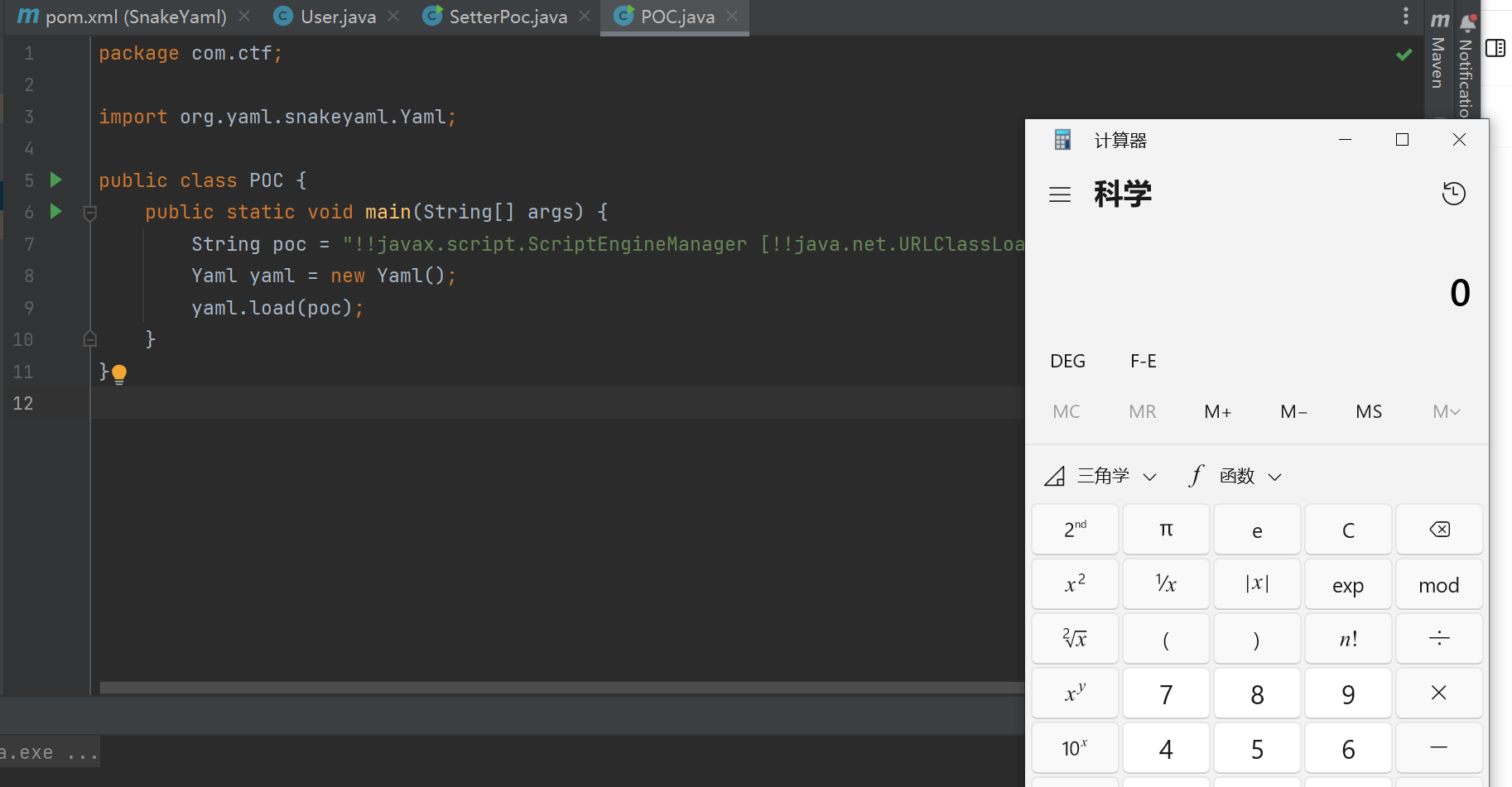Click the square root key

click(x=1075, y=639)
